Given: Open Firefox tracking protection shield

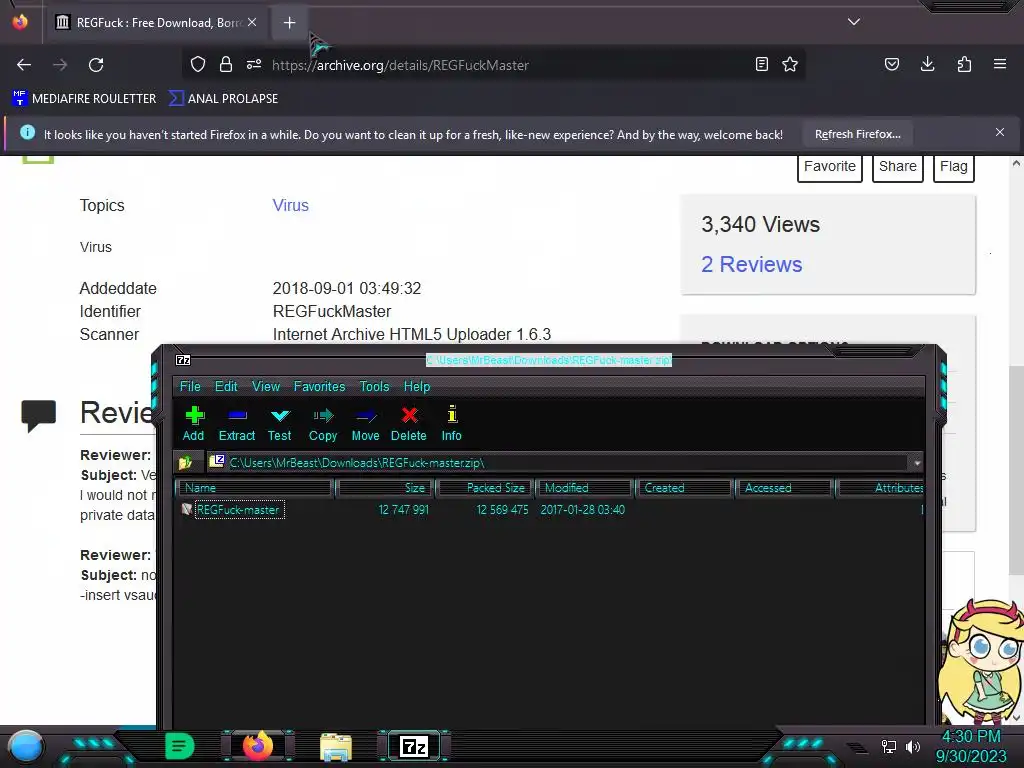Looking at the screenshot, I should pos(198,64).
